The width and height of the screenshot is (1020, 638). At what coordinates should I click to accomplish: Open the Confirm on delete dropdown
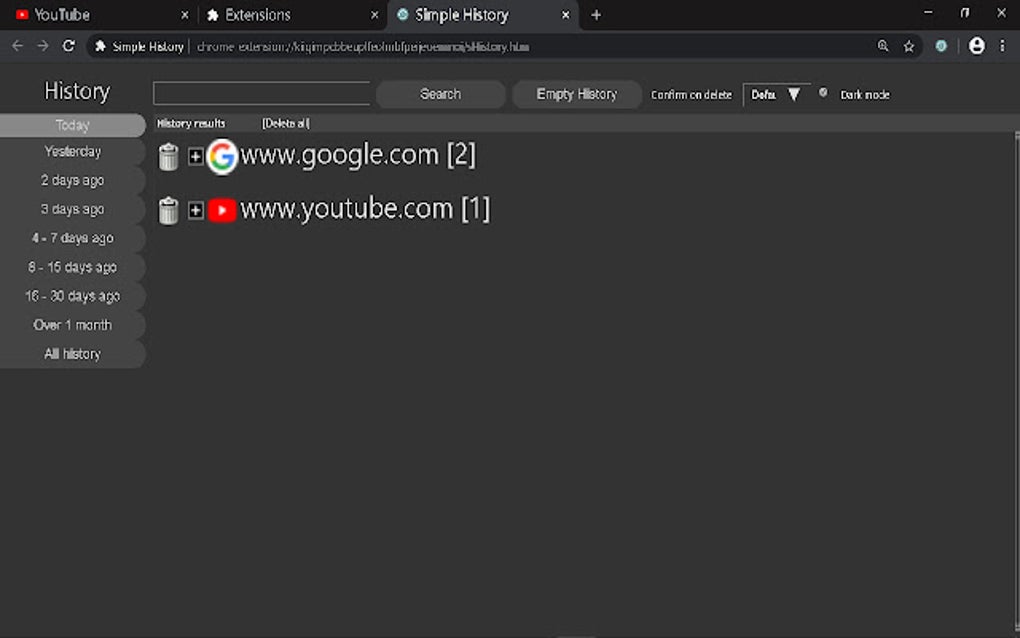coord(776,95)
